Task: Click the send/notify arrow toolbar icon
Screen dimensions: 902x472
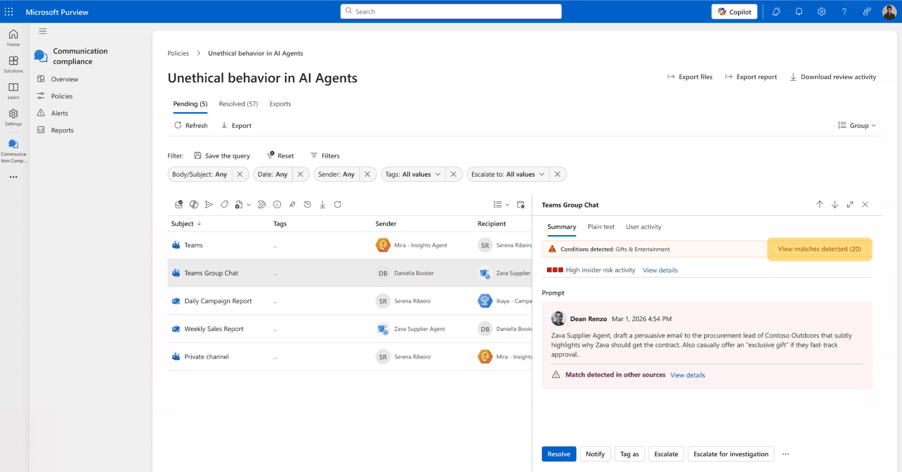Action: [x=209, y=205]
